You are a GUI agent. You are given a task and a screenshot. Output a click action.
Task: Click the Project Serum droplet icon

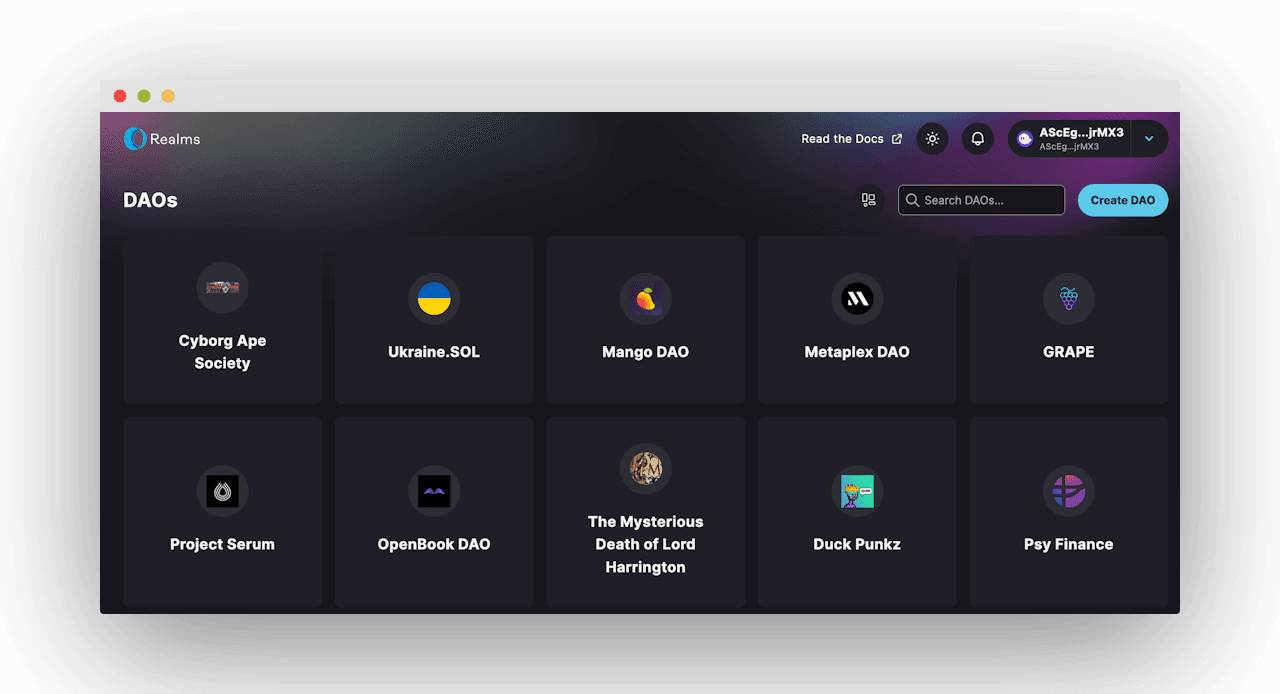(x=222, y=490)
